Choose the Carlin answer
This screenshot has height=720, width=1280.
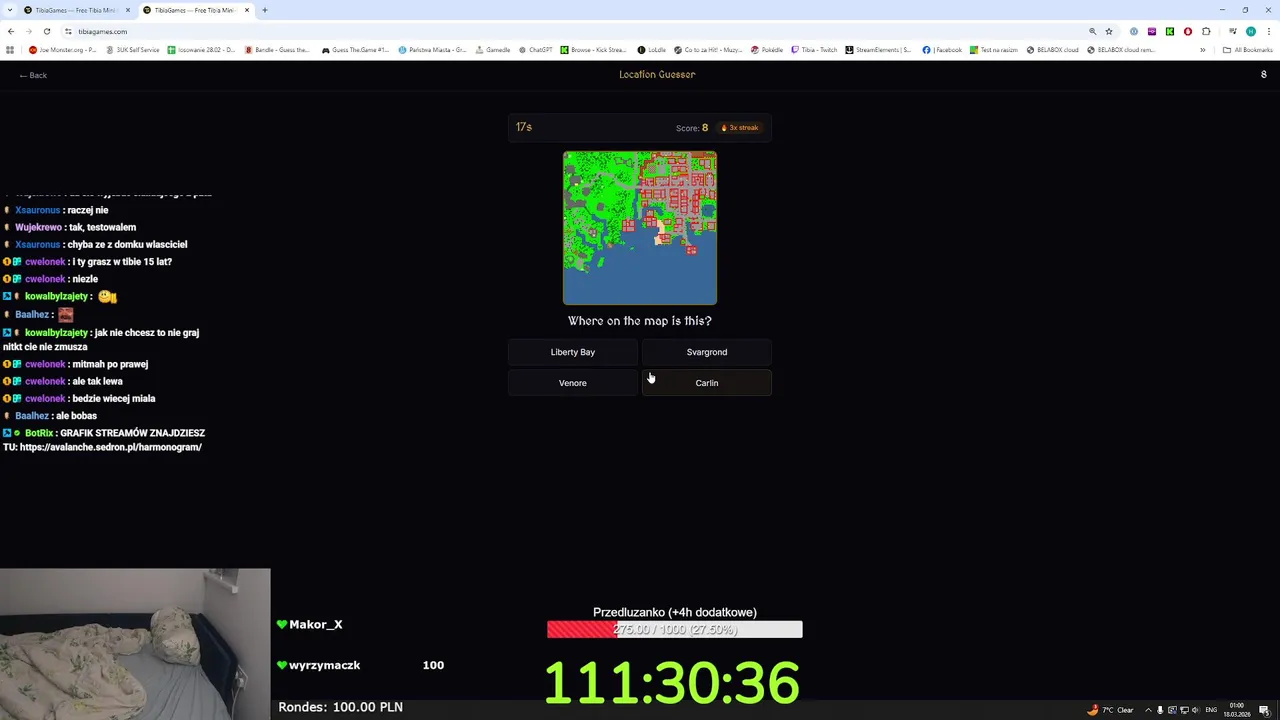[x=707, y=383]
